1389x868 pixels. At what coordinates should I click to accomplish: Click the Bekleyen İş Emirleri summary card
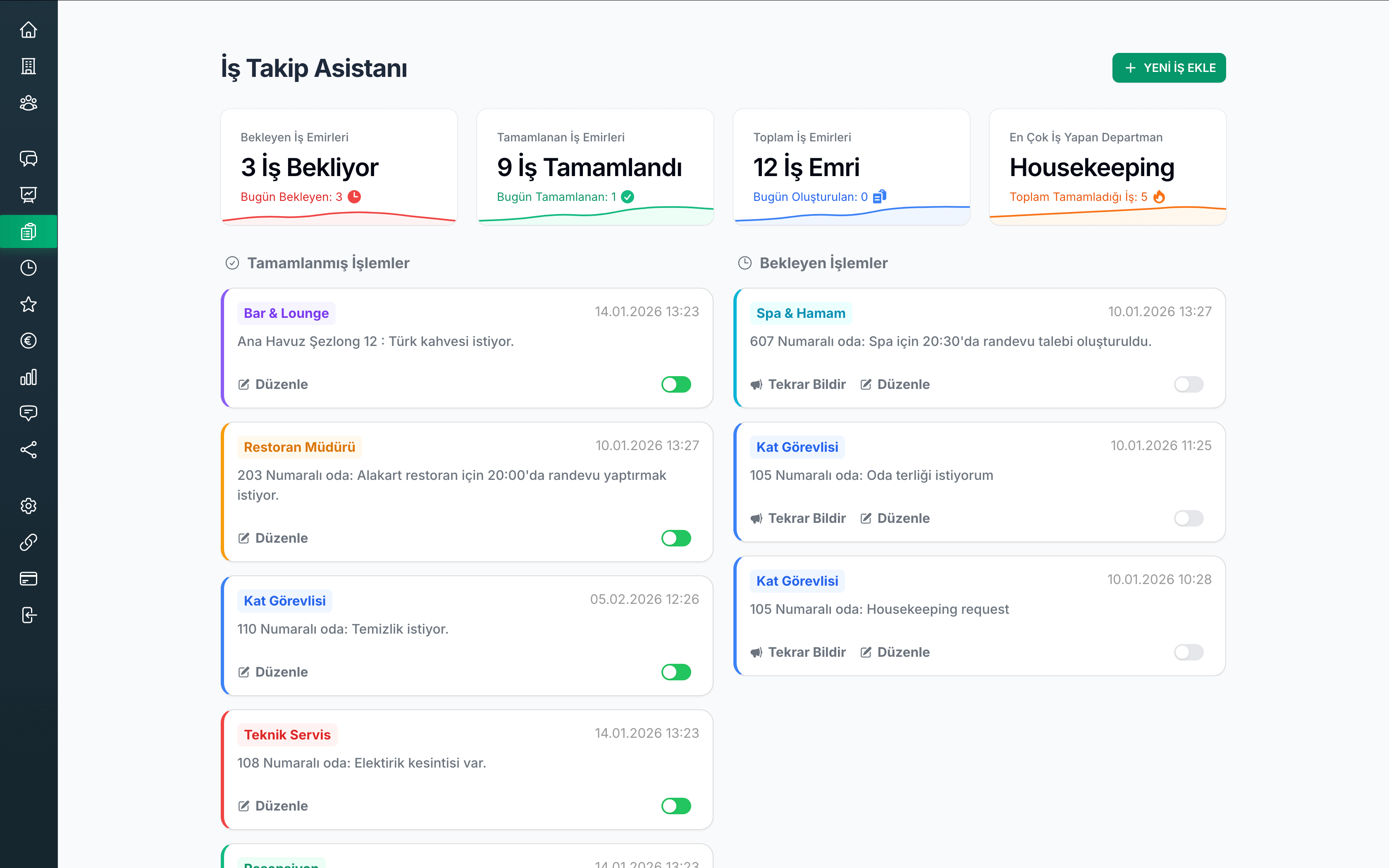point(339,167)
